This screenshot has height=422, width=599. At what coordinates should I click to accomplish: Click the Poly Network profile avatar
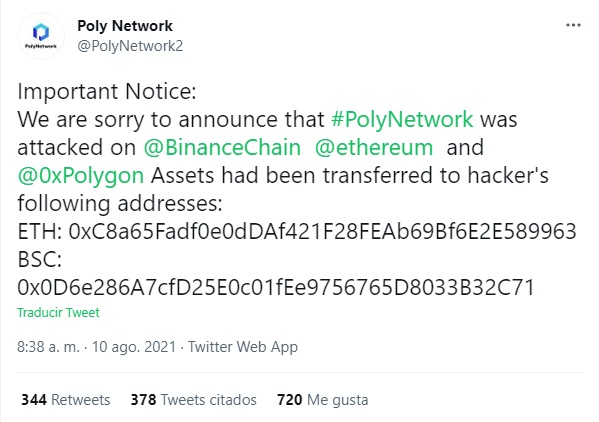(x=41, y=36)
